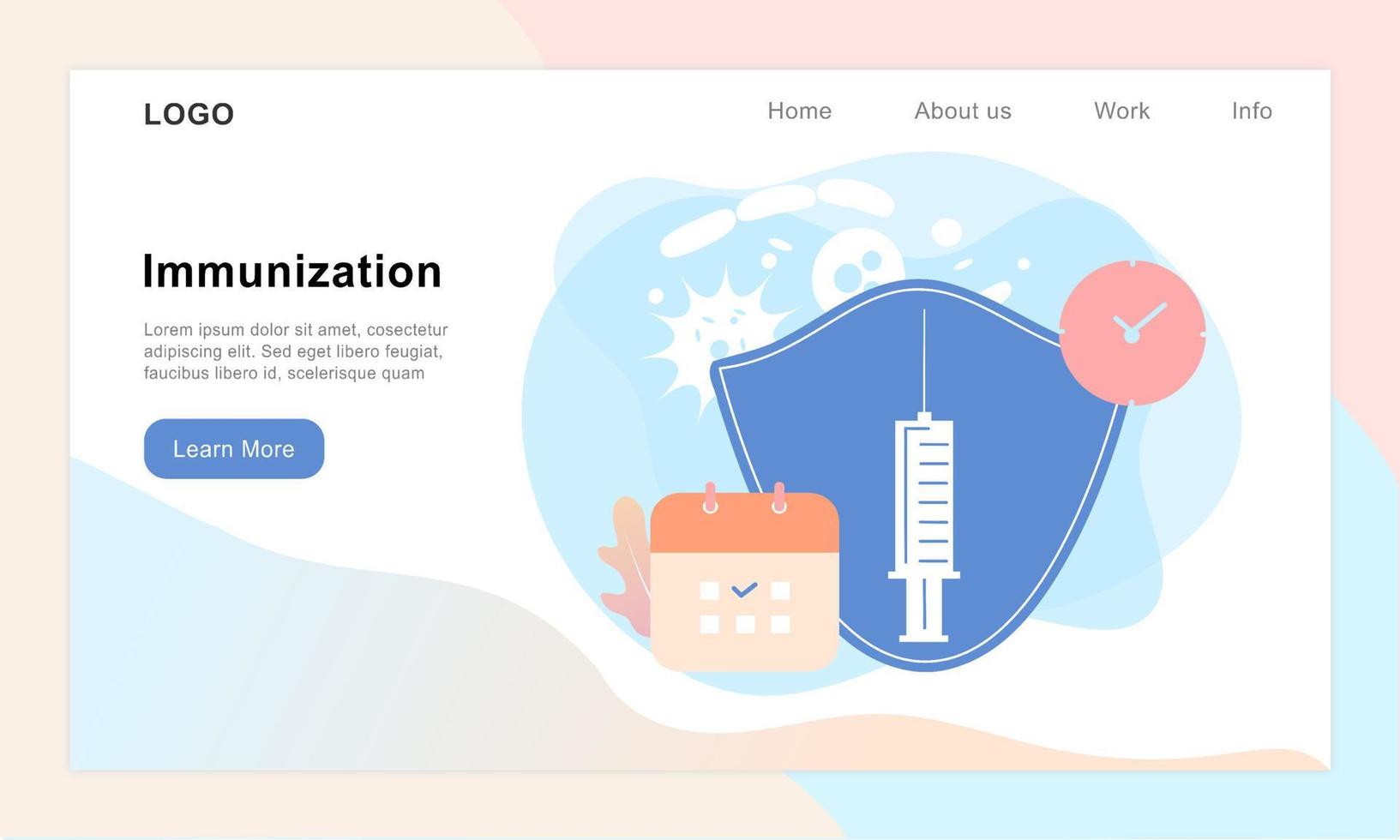Click the pink clock icon

pos(1133,333)
